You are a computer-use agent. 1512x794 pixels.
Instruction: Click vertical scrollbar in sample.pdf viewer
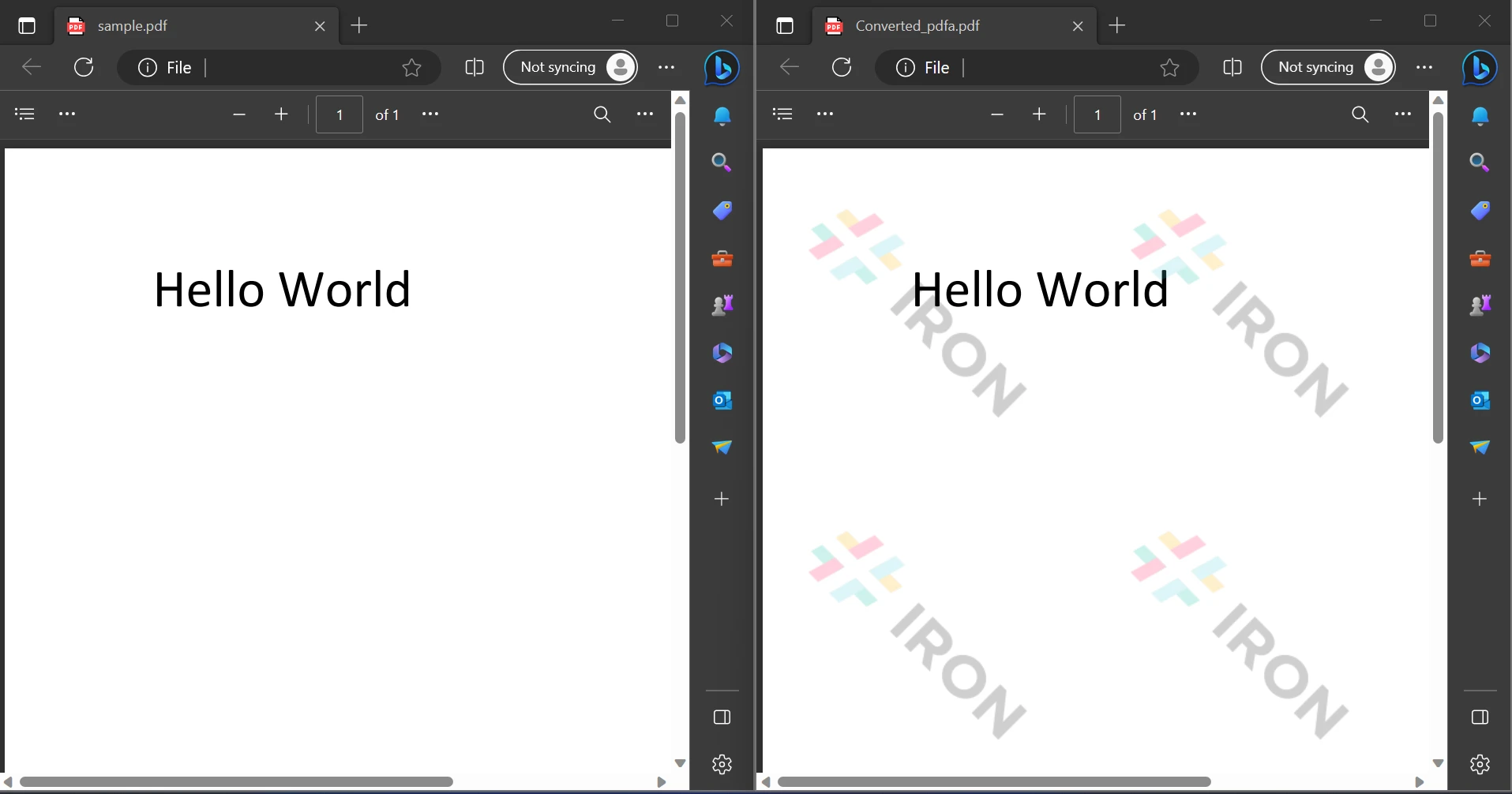[x=680, y=279]
